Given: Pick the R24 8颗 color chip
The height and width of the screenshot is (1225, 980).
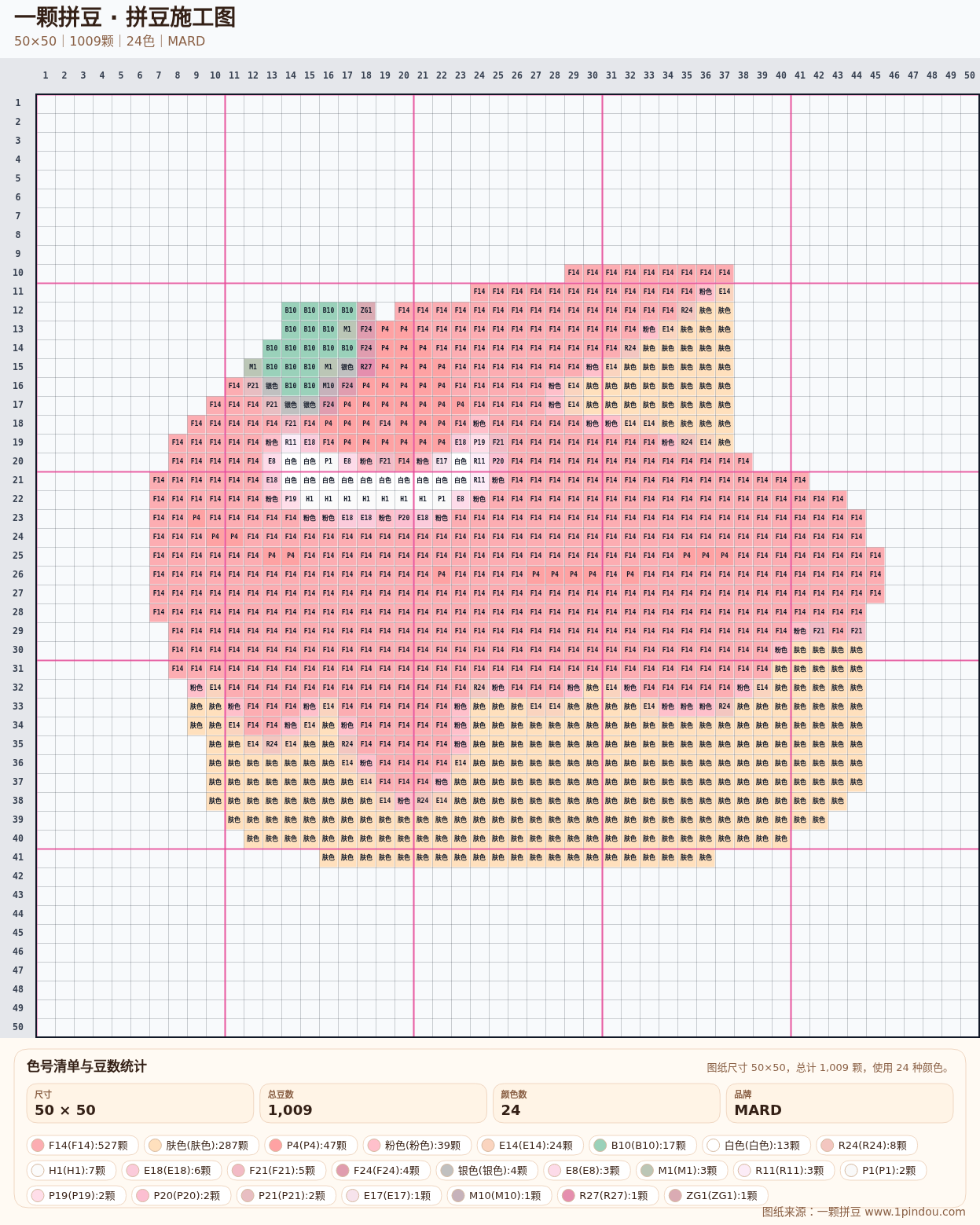Looking at the screenshot, I should coord(867,1145).
